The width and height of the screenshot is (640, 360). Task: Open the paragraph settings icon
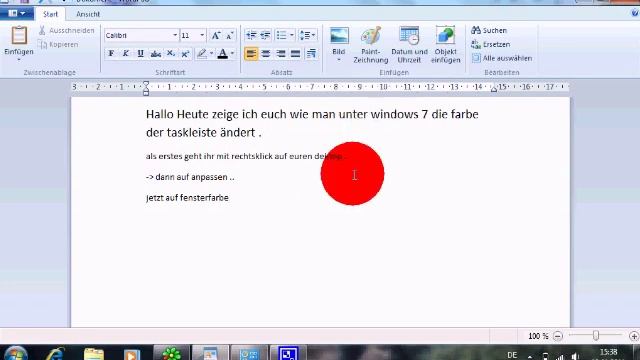click(311, 53)
